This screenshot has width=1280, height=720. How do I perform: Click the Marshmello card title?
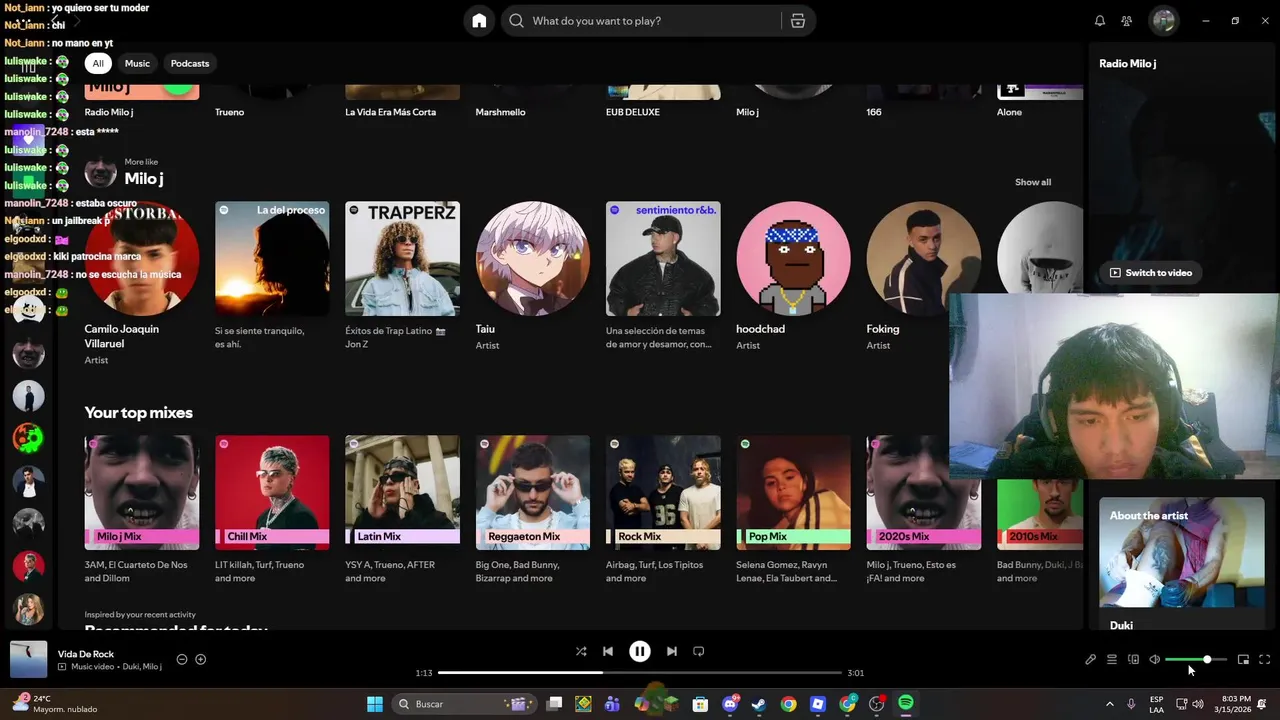point(501,112)
